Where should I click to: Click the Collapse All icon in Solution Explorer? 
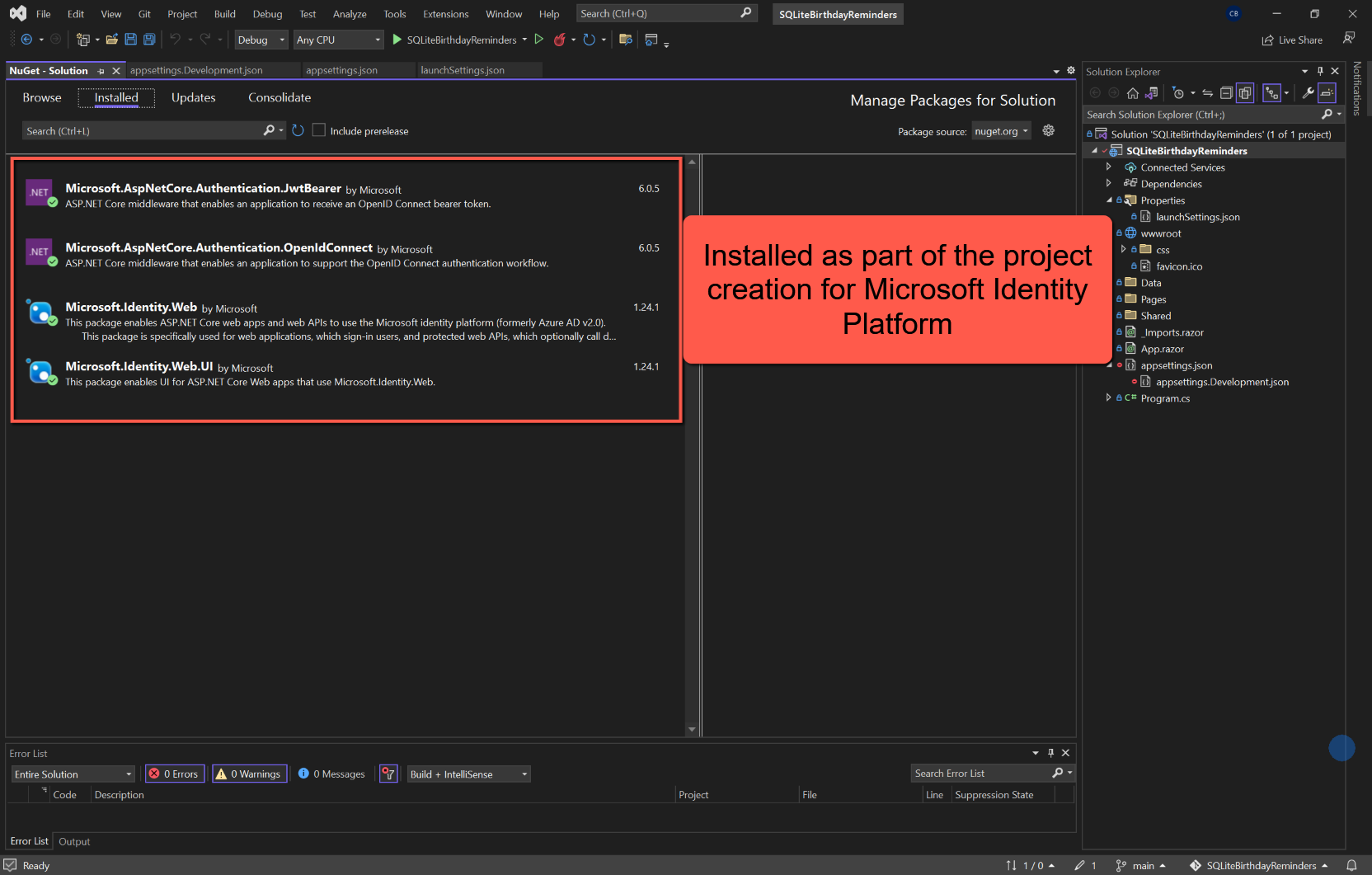(x=1226, y=93)
